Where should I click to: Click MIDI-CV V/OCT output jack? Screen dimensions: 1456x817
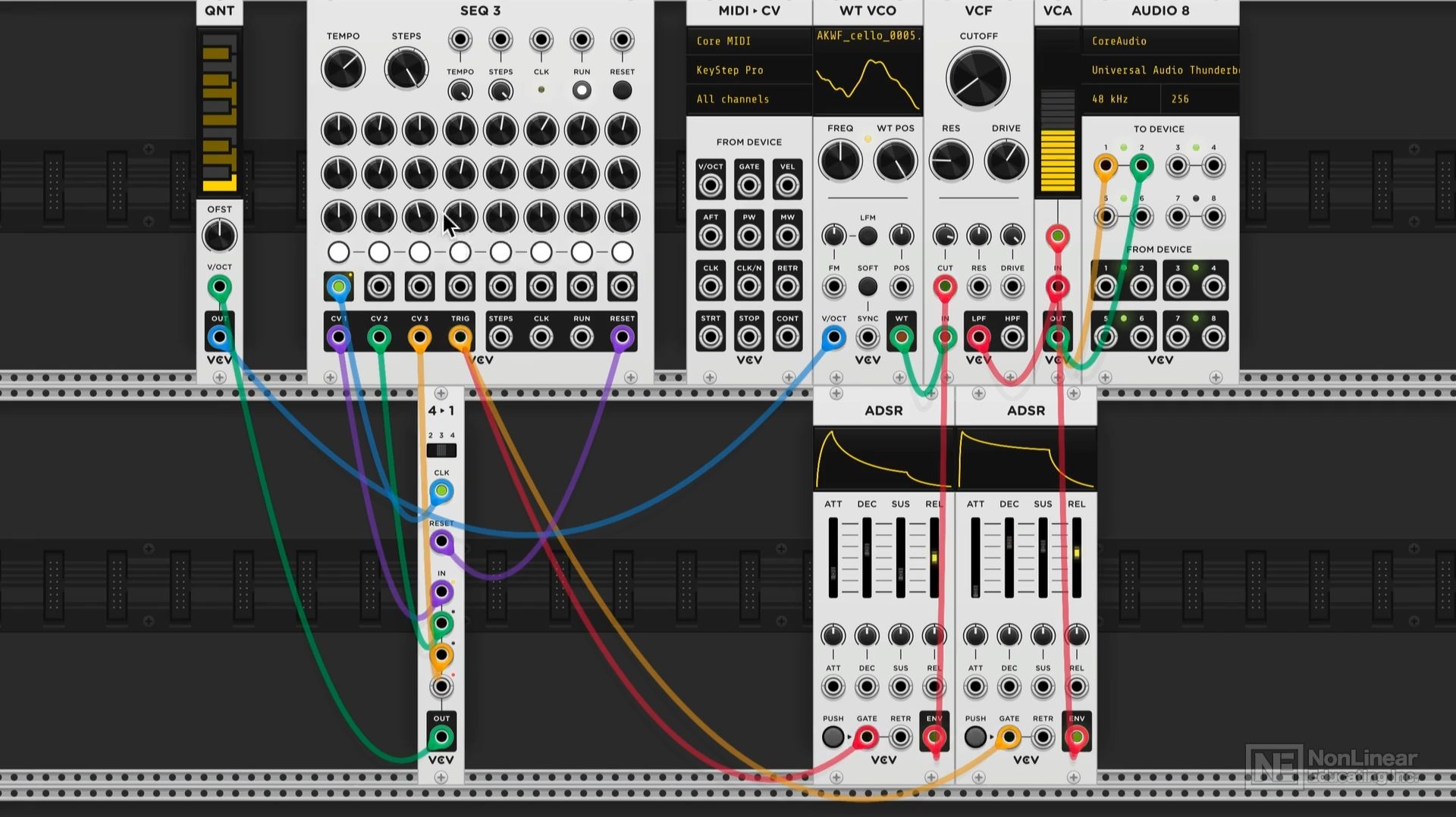point(711,185)
